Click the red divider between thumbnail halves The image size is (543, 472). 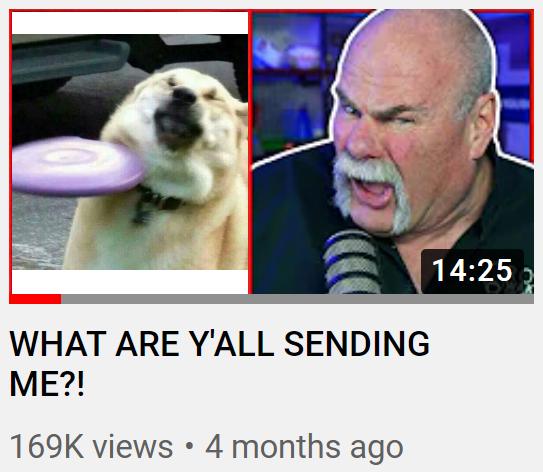pos(250,152)
